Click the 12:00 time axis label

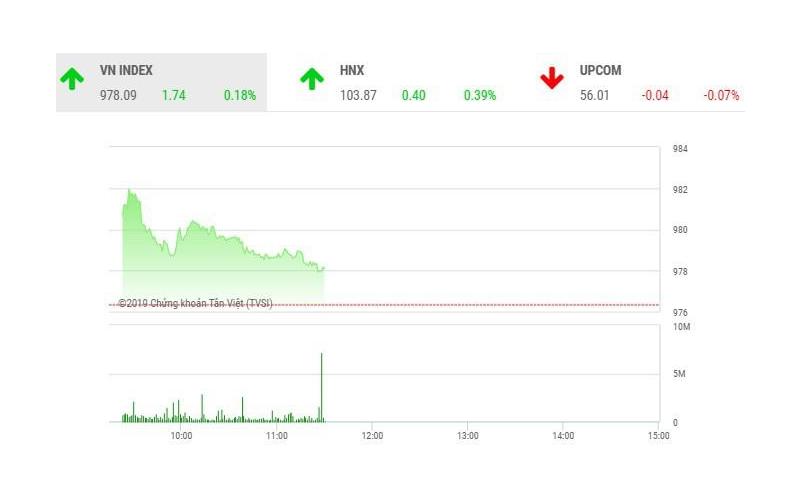pyautogui.click(x=371, y=435)
